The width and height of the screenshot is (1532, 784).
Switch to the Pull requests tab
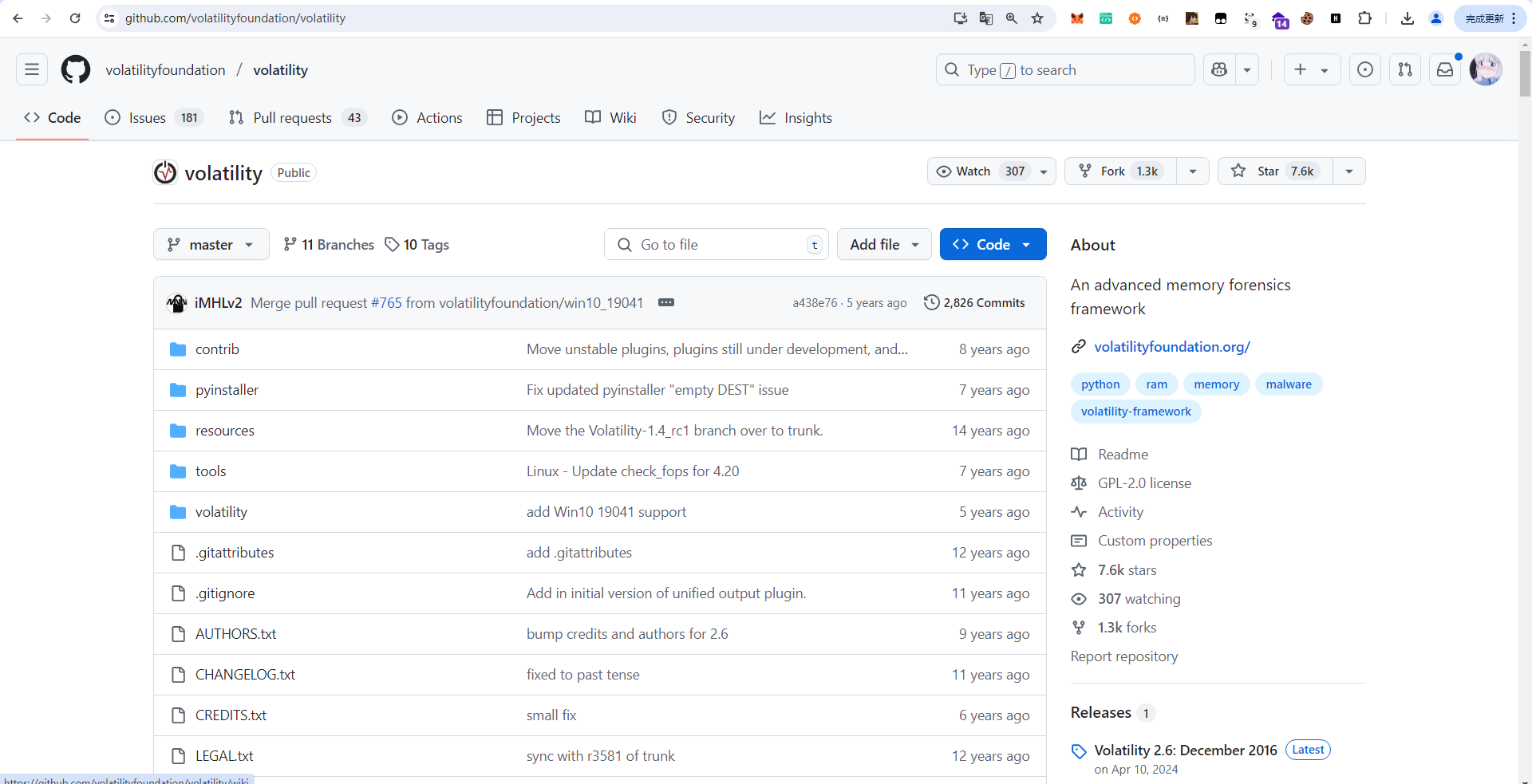coord(292,117)
